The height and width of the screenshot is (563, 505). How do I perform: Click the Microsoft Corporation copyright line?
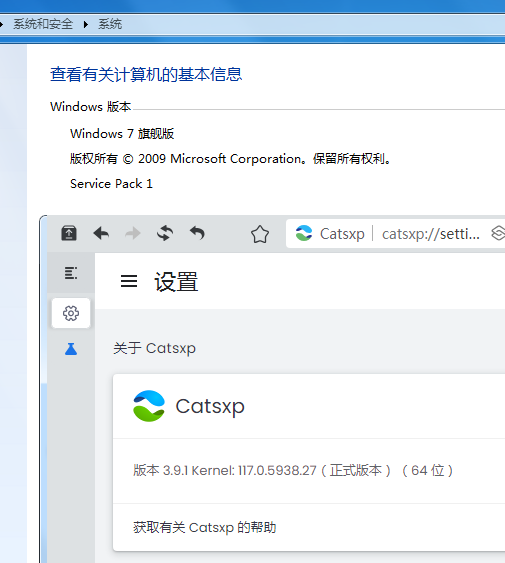(x=231, y=159)
